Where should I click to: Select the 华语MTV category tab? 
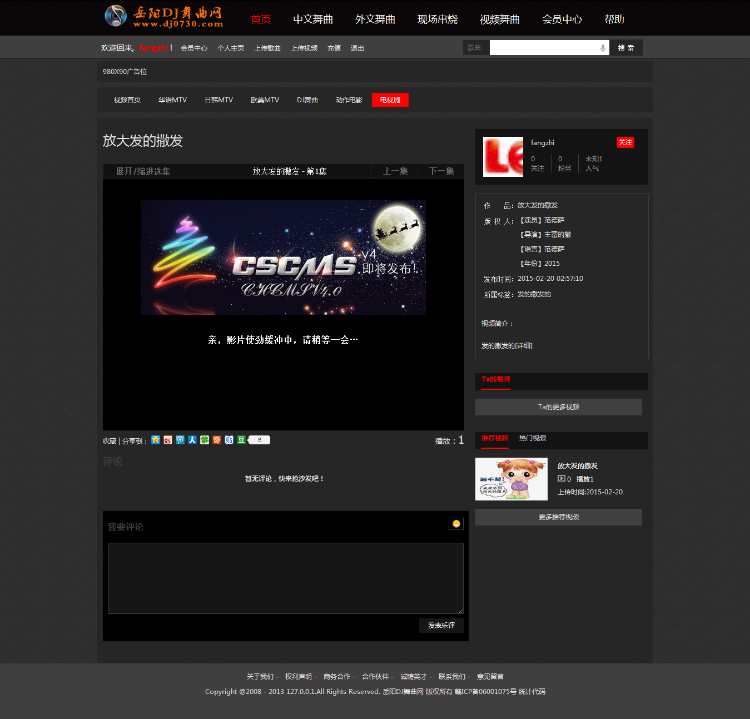172,100
